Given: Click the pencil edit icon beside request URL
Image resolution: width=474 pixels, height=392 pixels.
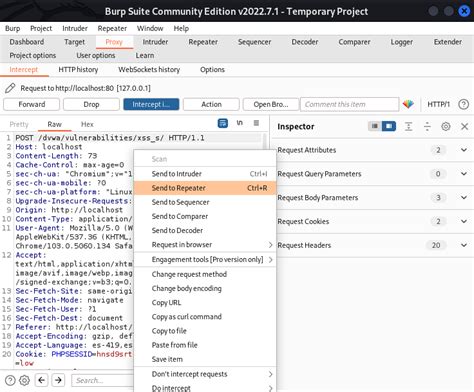Looking at the screenshot, I should (10, 88).
